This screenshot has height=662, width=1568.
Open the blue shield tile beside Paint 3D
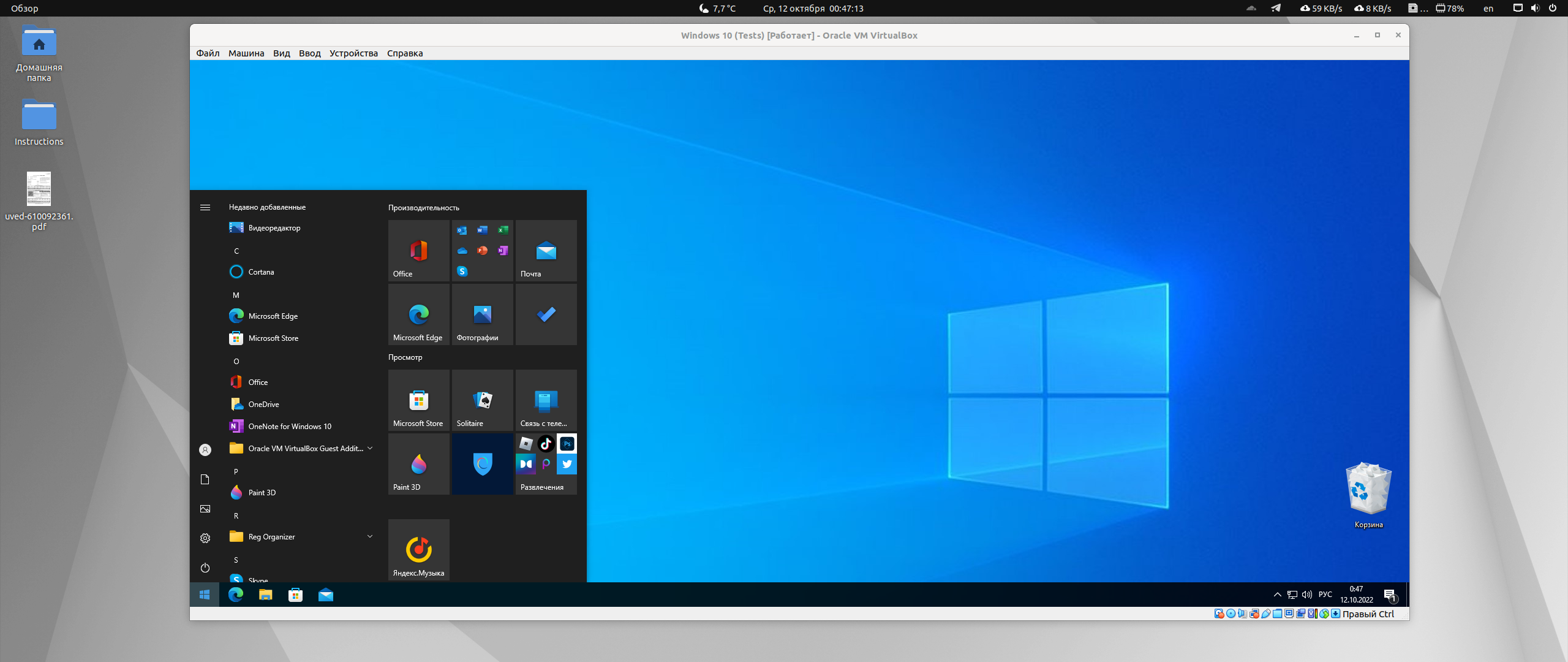[x=483, y=464]
